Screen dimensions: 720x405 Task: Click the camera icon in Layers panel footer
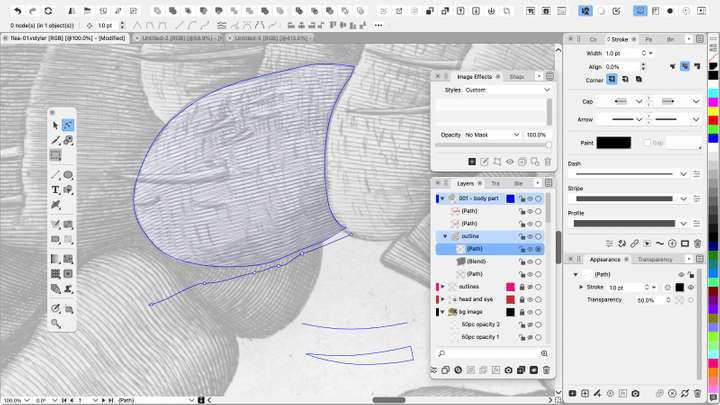coord(508,370)
